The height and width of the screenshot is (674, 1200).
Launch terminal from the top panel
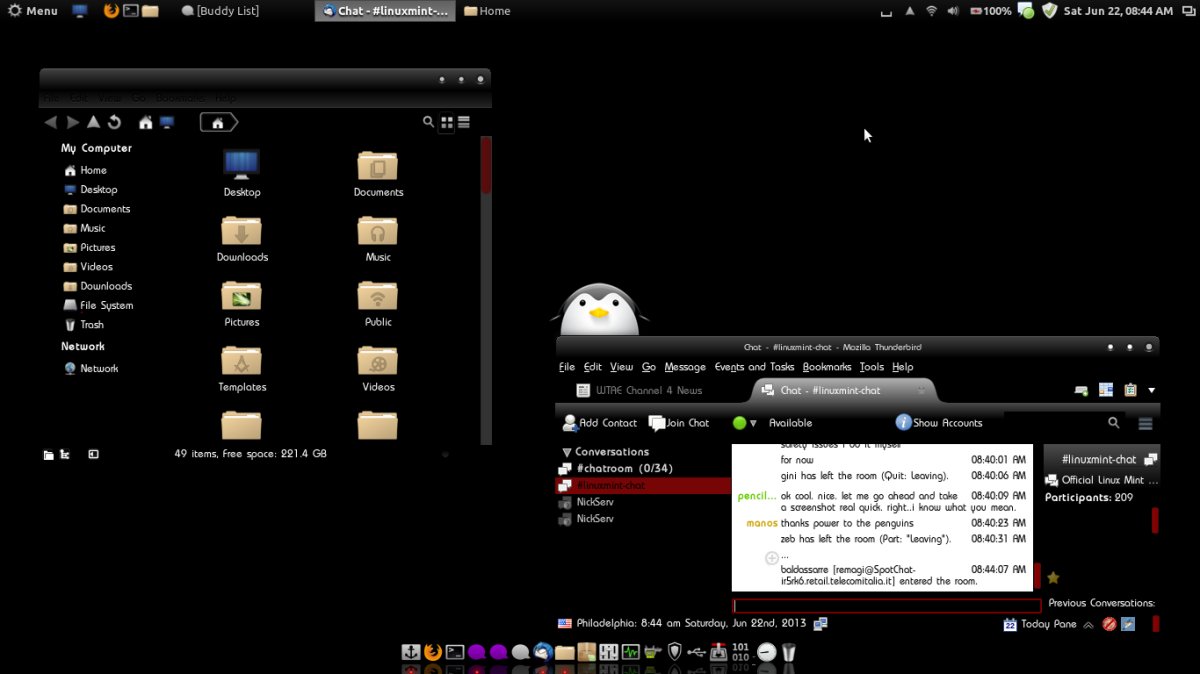click(130, 11)
